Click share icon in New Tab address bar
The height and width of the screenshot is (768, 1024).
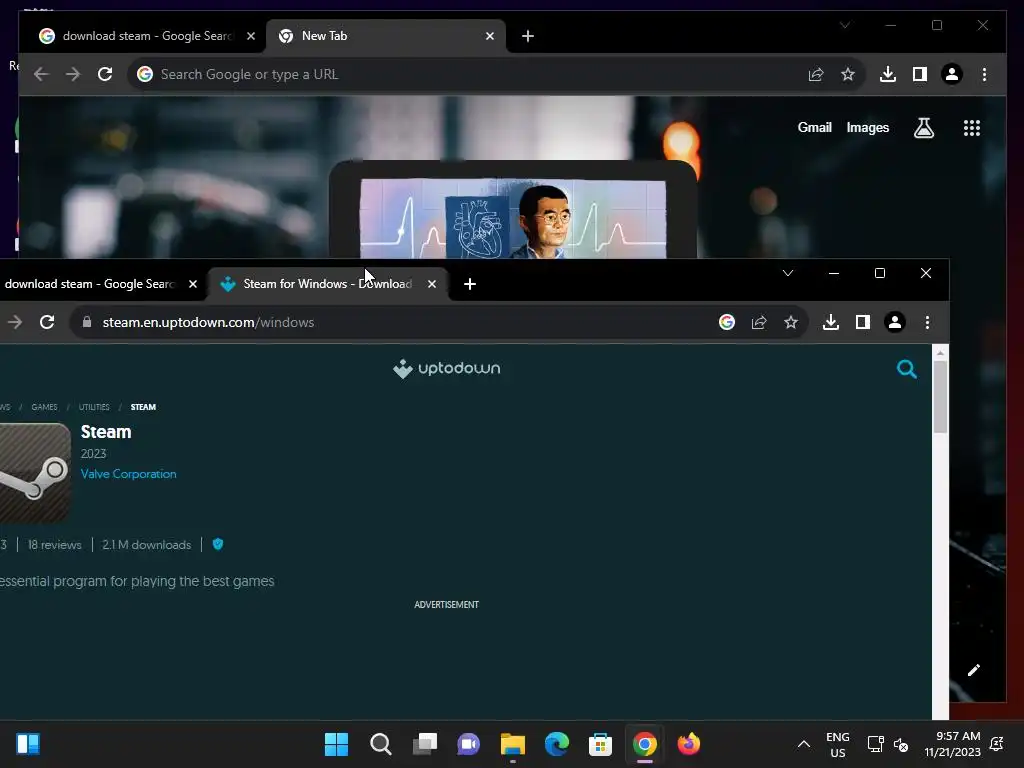816,74
